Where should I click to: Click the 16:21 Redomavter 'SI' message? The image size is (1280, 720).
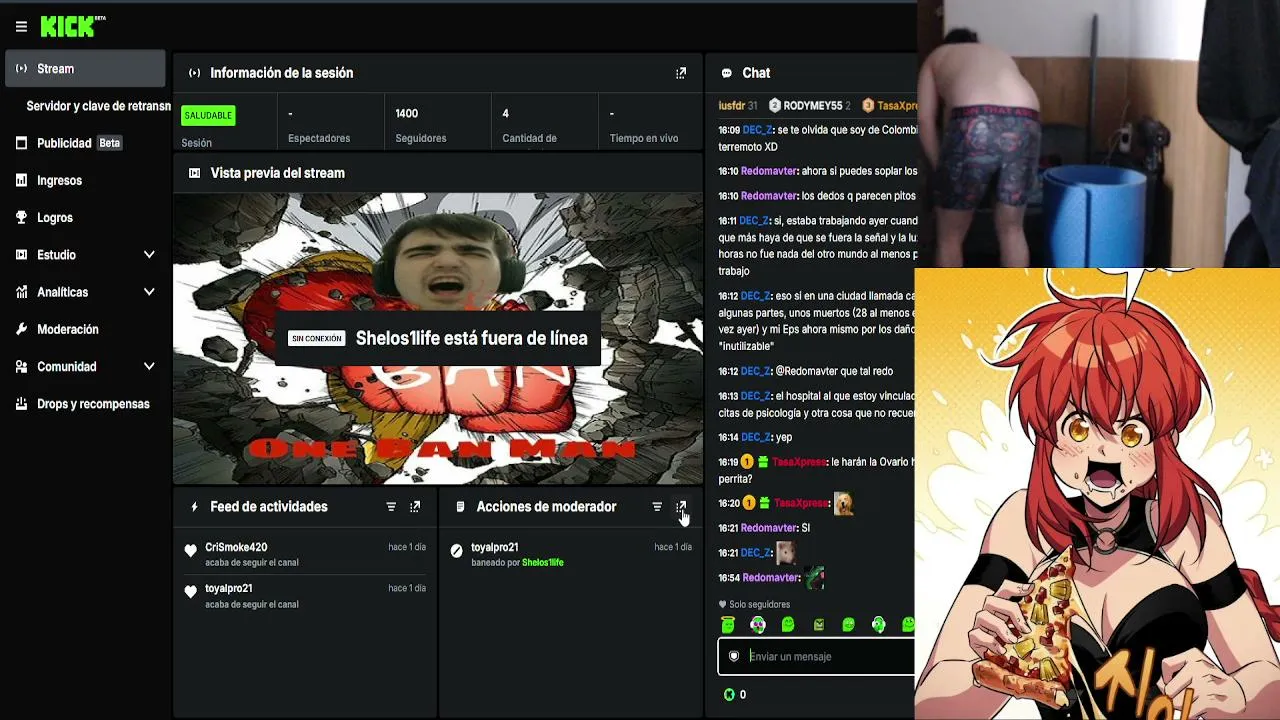coord(764,528)
